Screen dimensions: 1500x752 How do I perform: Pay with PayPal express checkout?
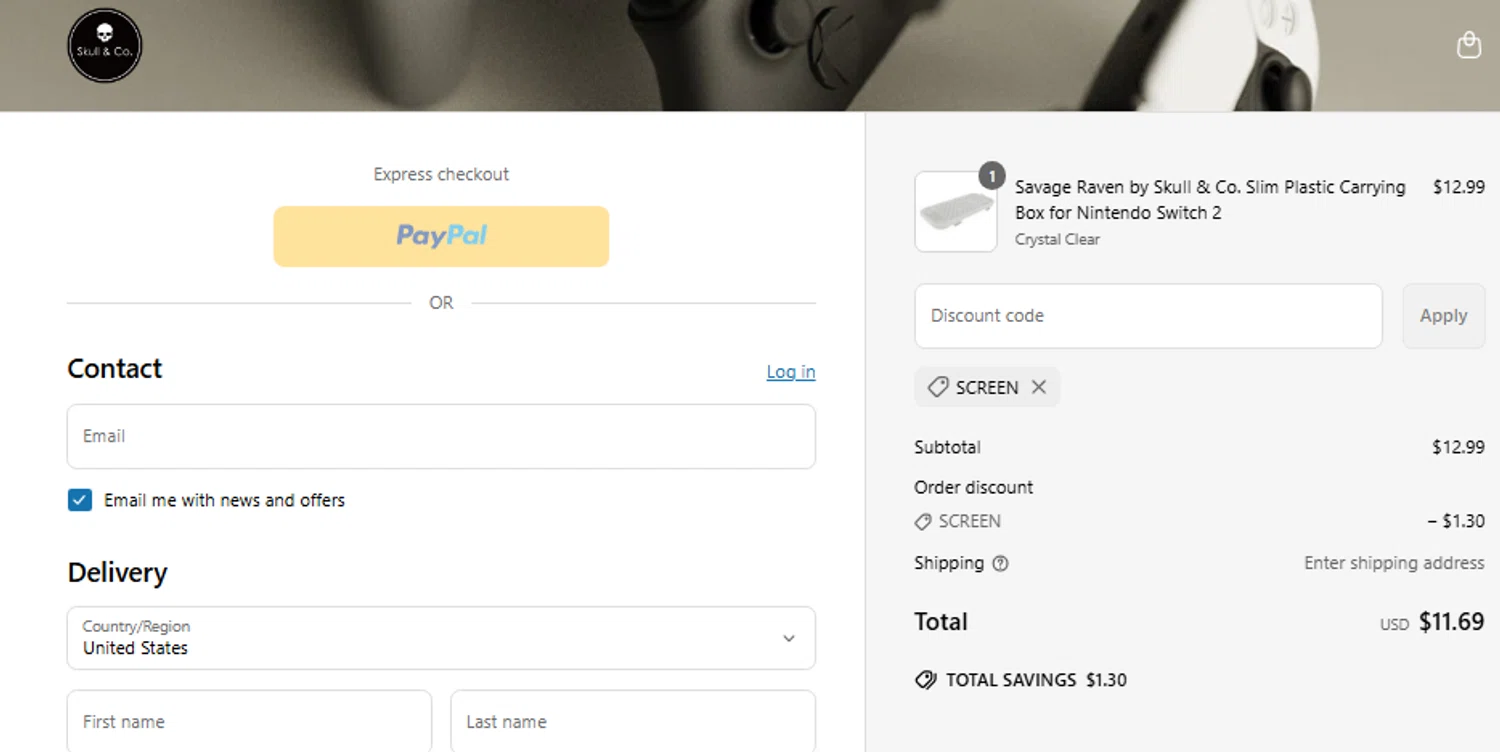click(x=441, y=236)
